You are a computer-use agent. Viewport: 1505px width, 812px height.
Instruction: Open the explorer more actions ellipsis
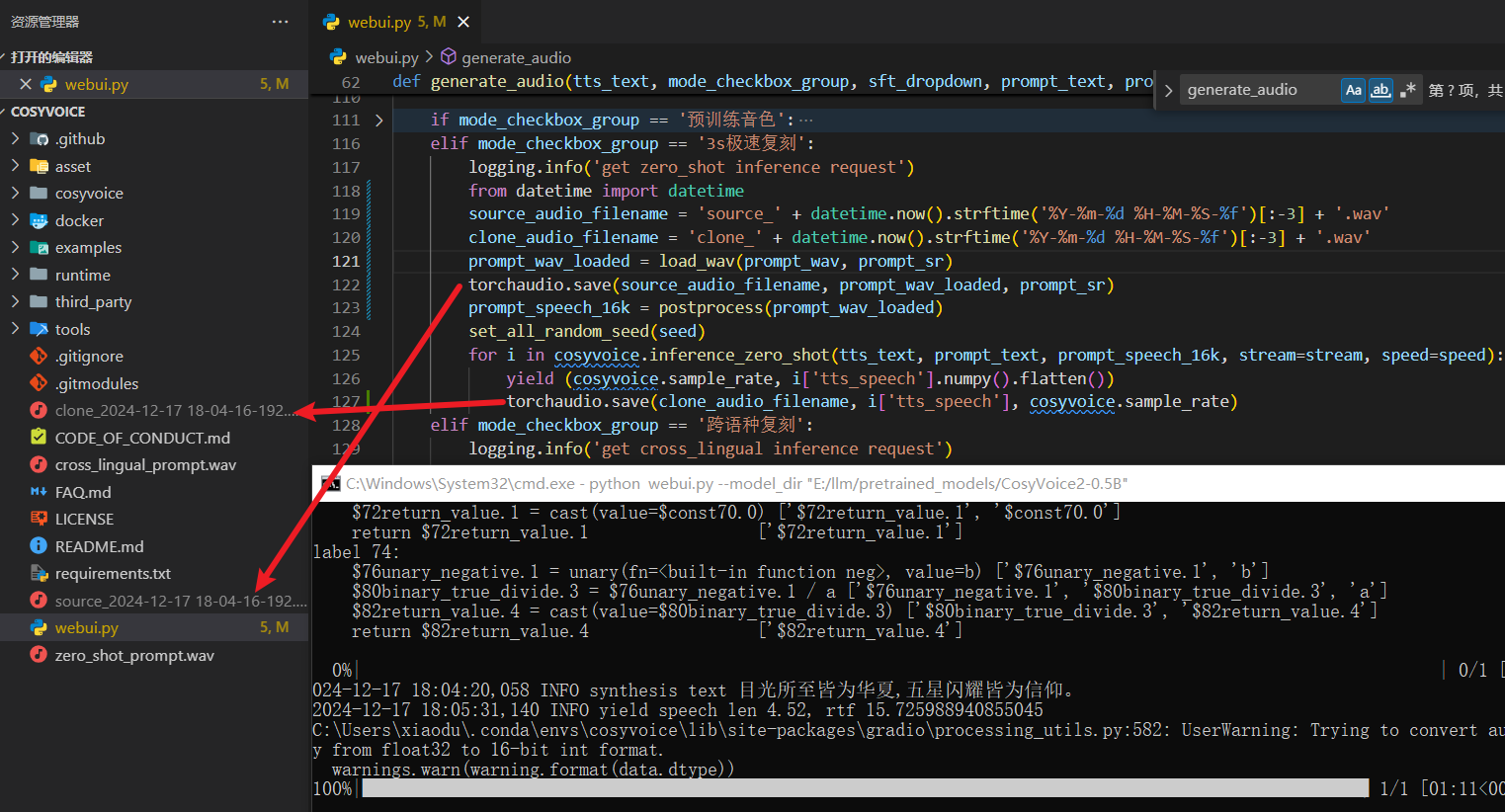pyautogui.click(x=281, y=22)
